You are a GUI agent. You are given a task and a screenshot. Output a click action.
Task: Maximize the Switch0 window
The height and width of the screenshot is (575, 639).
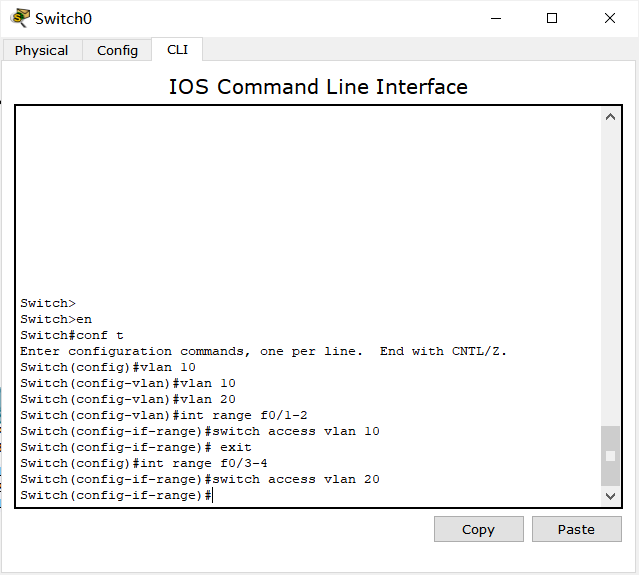click(x=551, y=18)
